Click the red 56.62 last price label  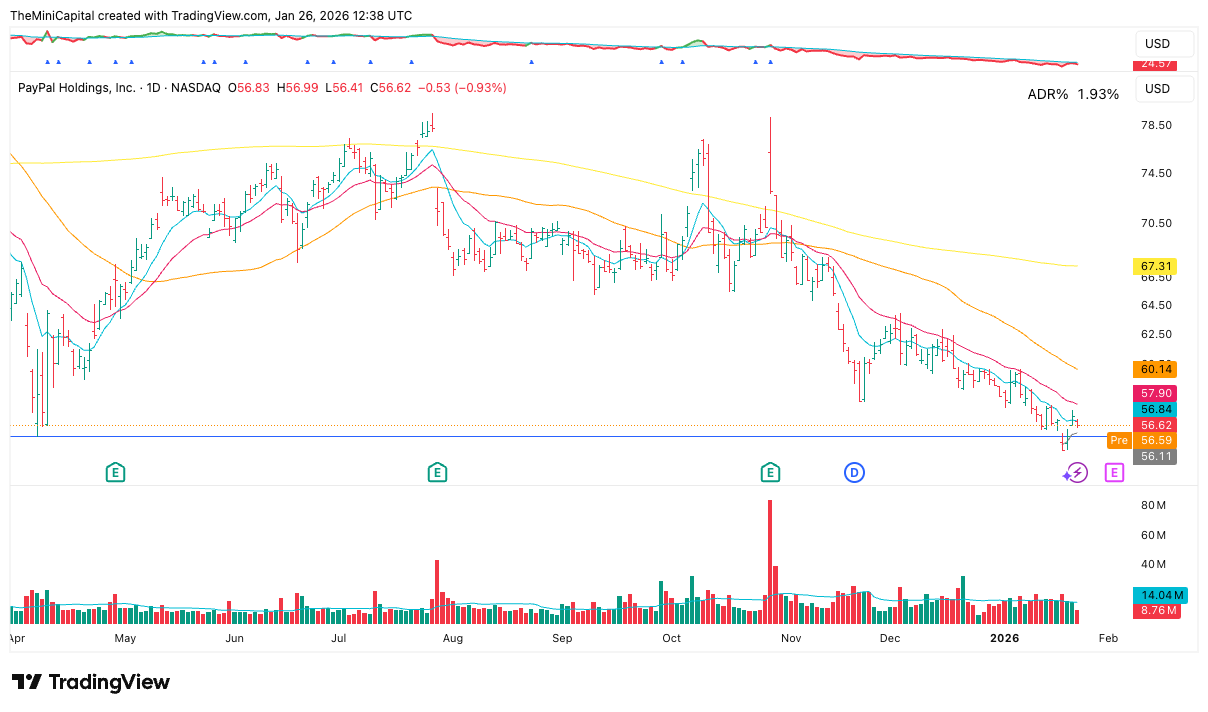click(1155, 425)
